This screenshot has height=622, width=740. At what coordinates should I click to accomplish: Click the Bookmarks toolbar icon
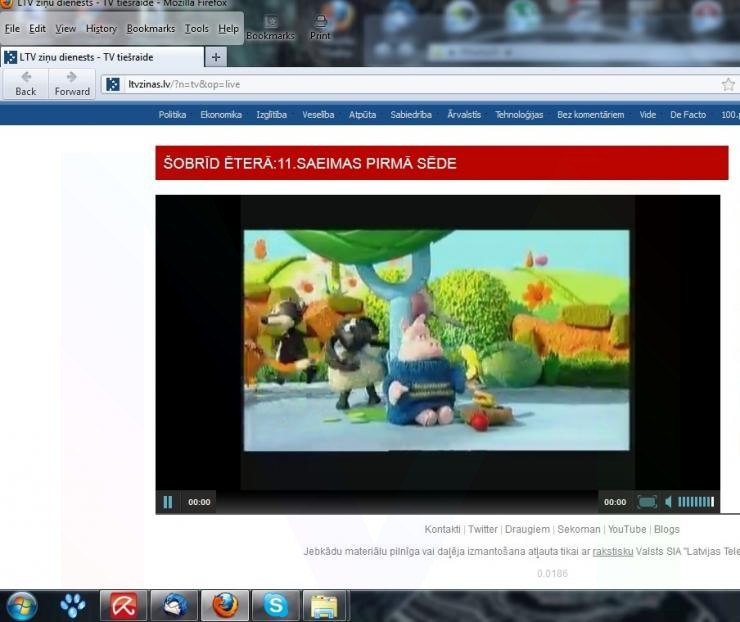270,27
